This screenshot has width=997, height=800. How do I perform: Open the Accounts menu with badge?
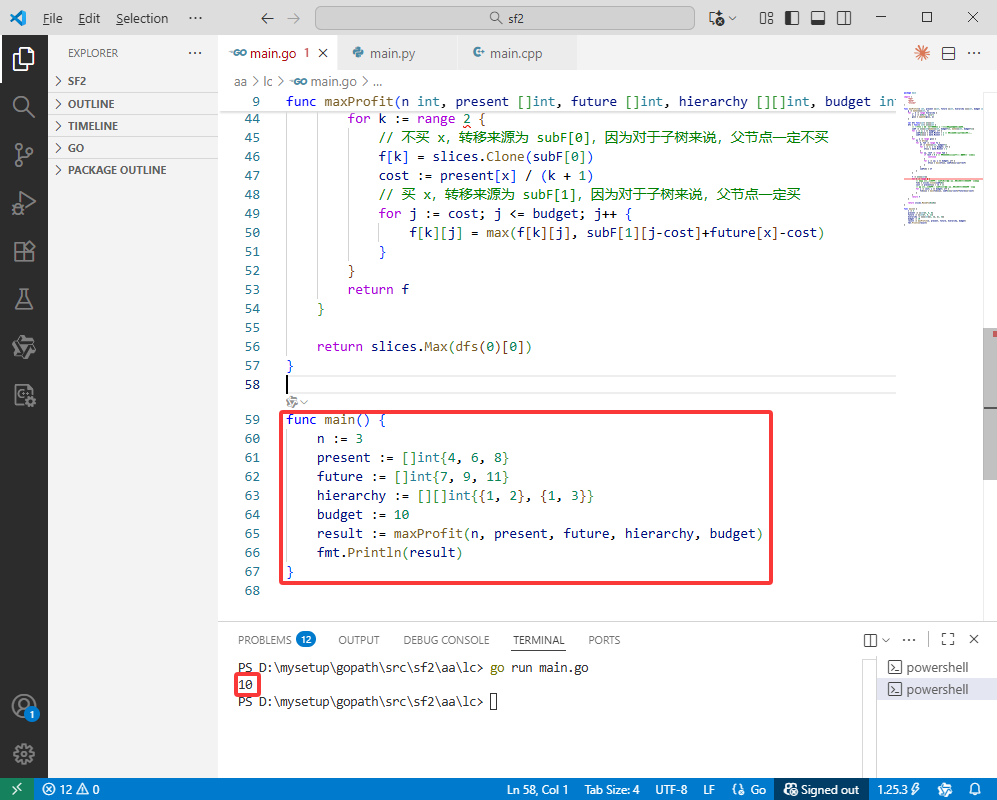pyautogui.click(x=24, y=707)
